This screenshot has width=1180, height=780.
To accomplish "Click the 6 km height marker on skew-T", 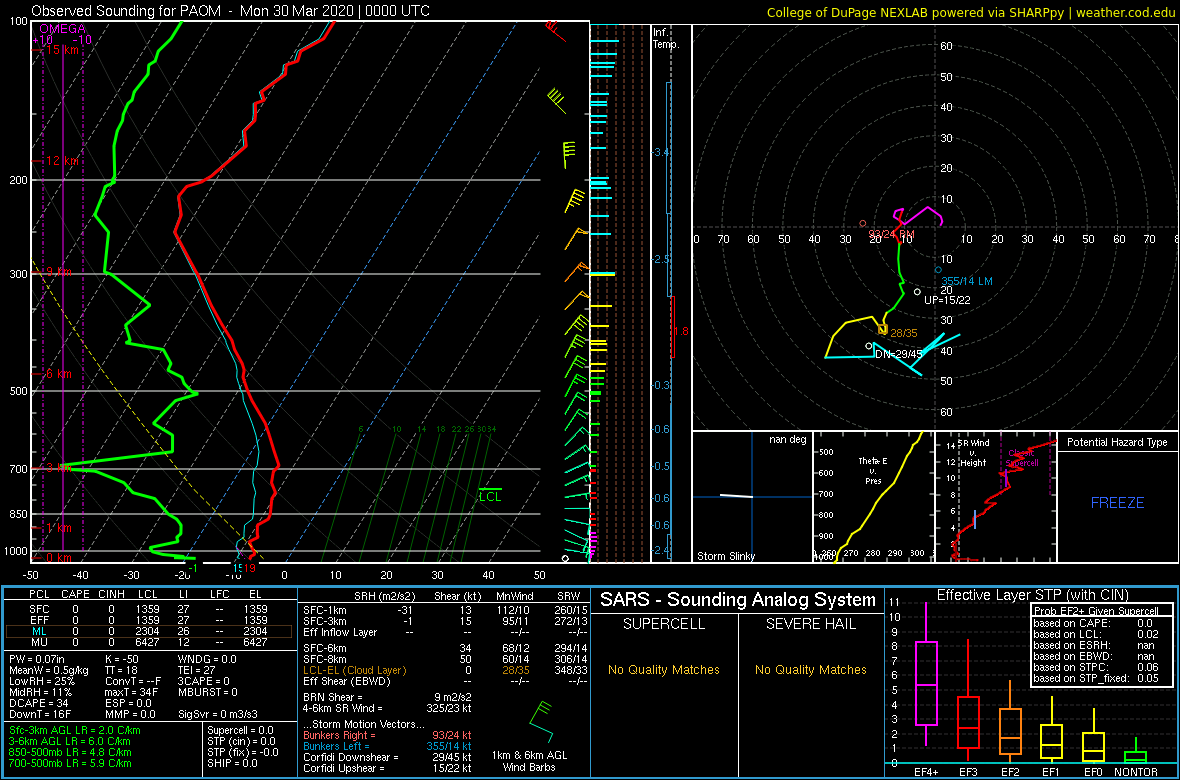I will coord(58,374).
